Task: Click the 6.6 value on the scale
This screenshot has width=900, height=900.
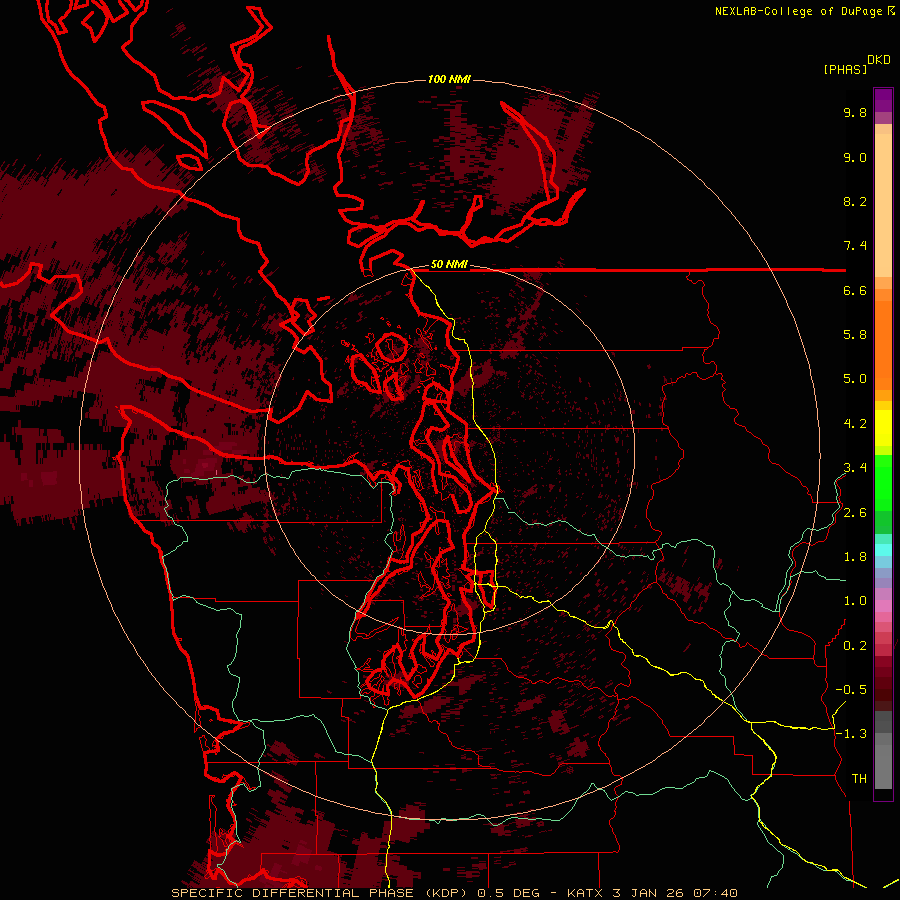Action: coord(855,290)
